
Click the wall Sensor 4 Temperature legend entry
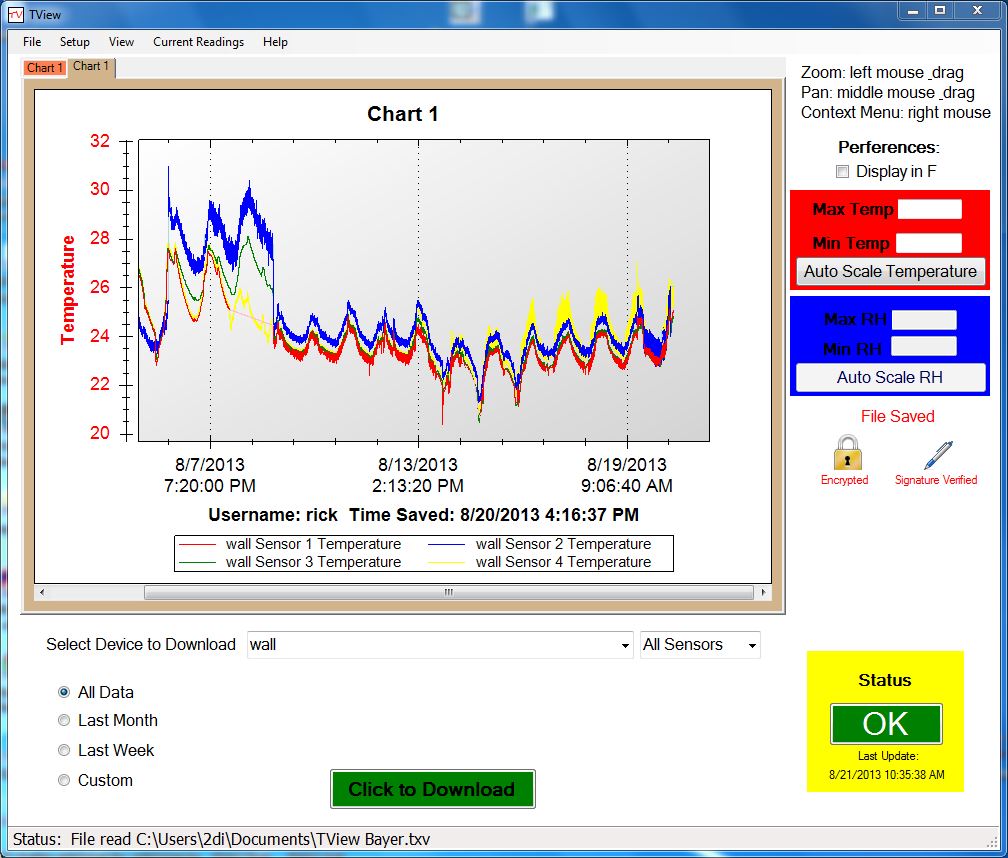click(x=540, y=562)
